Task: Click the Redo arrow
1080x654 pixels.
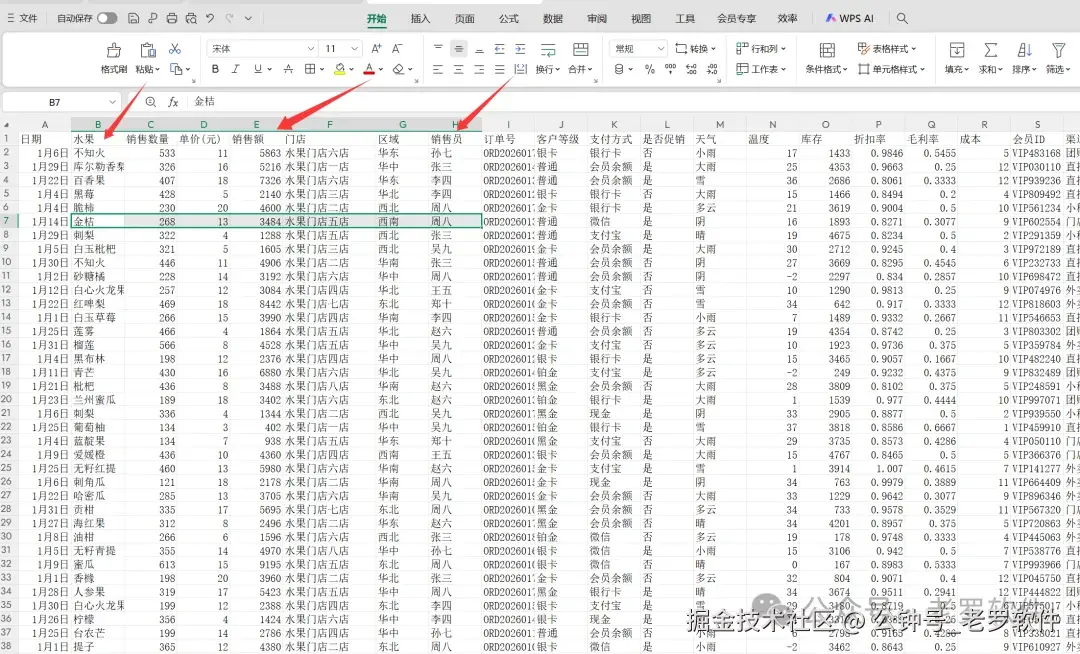Action: coord(229,19)
